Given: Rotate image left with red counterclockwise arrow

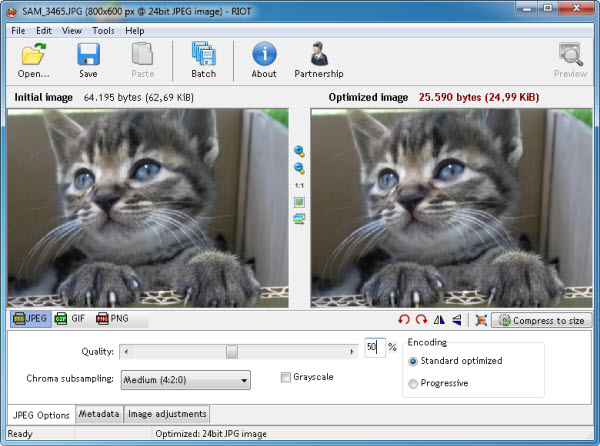Looking at the screenshot, I should tap(404, 320).
